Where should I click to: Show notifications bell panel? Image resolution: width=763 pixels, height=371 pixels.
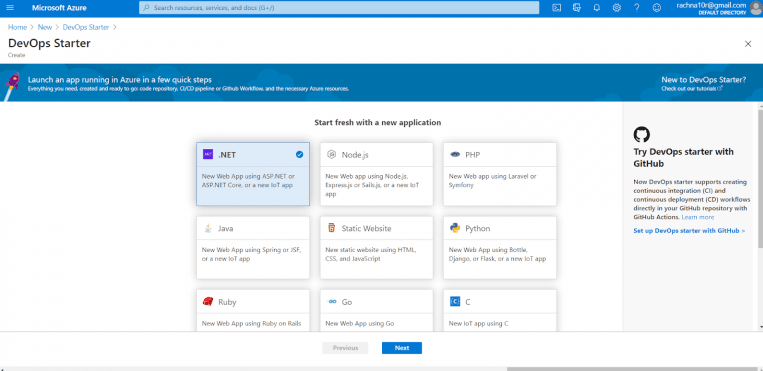[597, 8]
